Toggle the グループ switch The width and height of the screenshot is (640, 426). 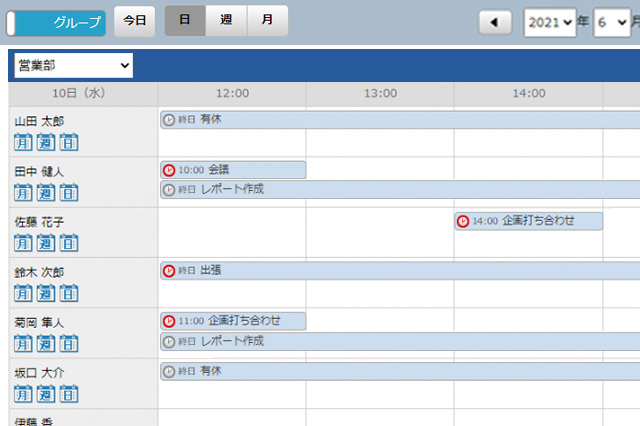(56, 22)
